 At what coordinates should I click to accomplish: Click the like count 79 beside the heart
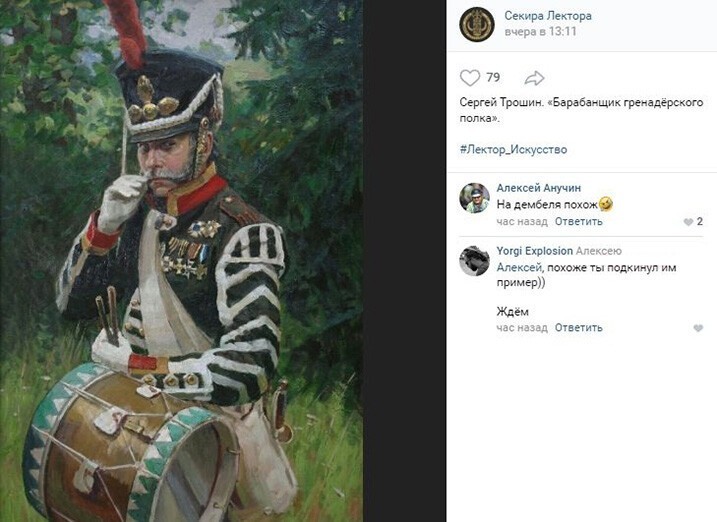click(x=493, y=77)
